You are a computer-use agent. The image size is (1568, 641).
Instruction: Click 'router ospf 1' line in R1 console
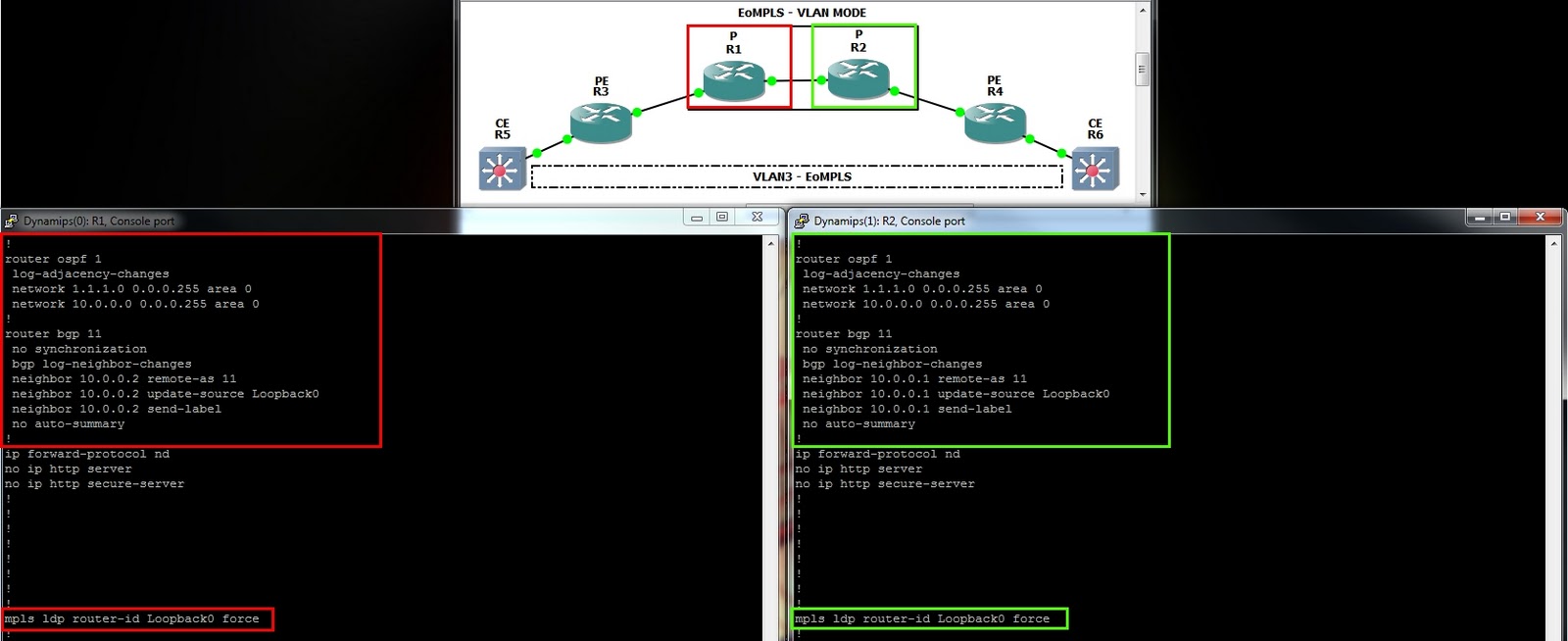pyautogui.click(x=53, y=259)
